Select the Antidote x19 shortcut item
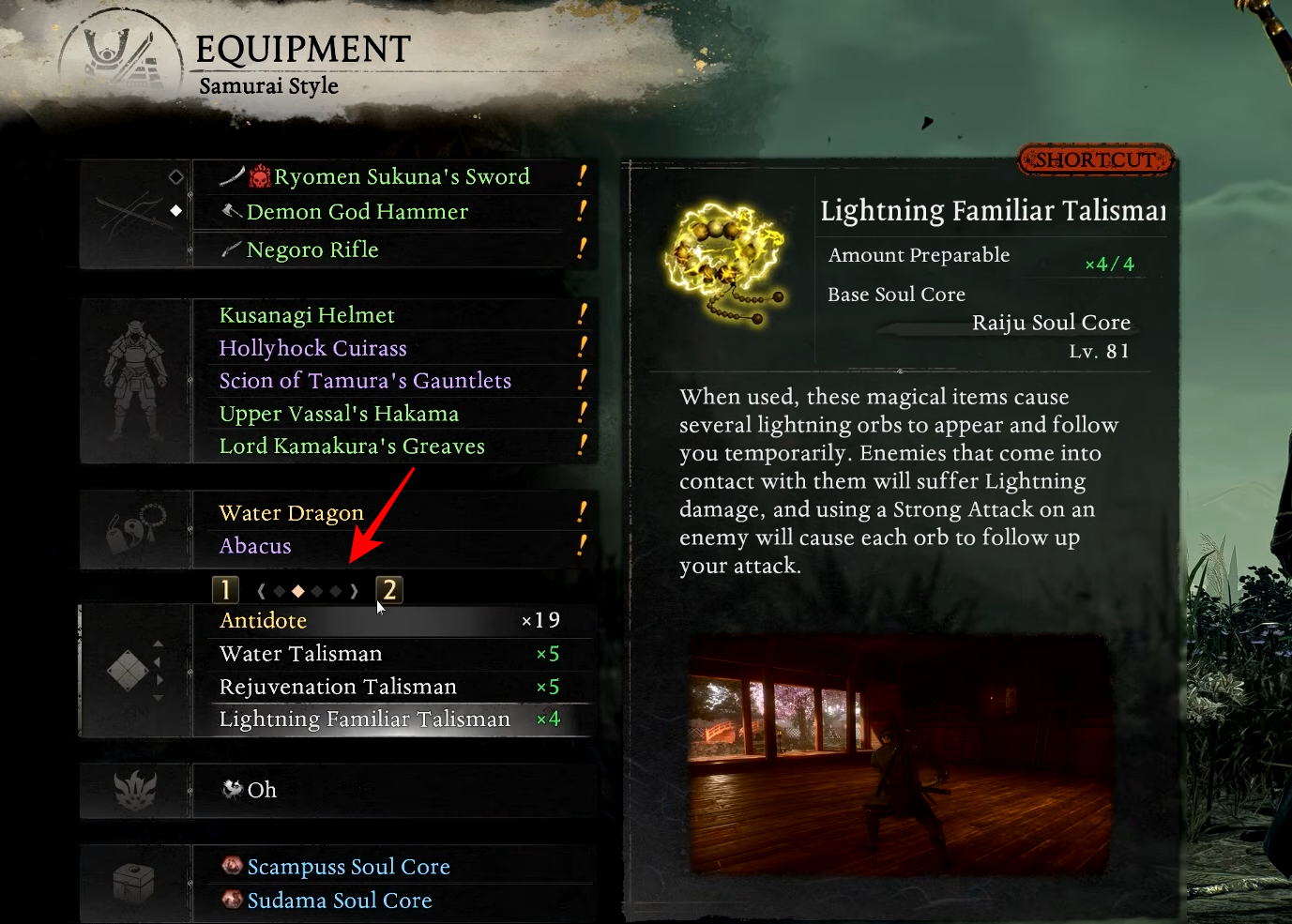Image resolution: width=1292 pixels, height=924 pixels. tap(391, 621)
